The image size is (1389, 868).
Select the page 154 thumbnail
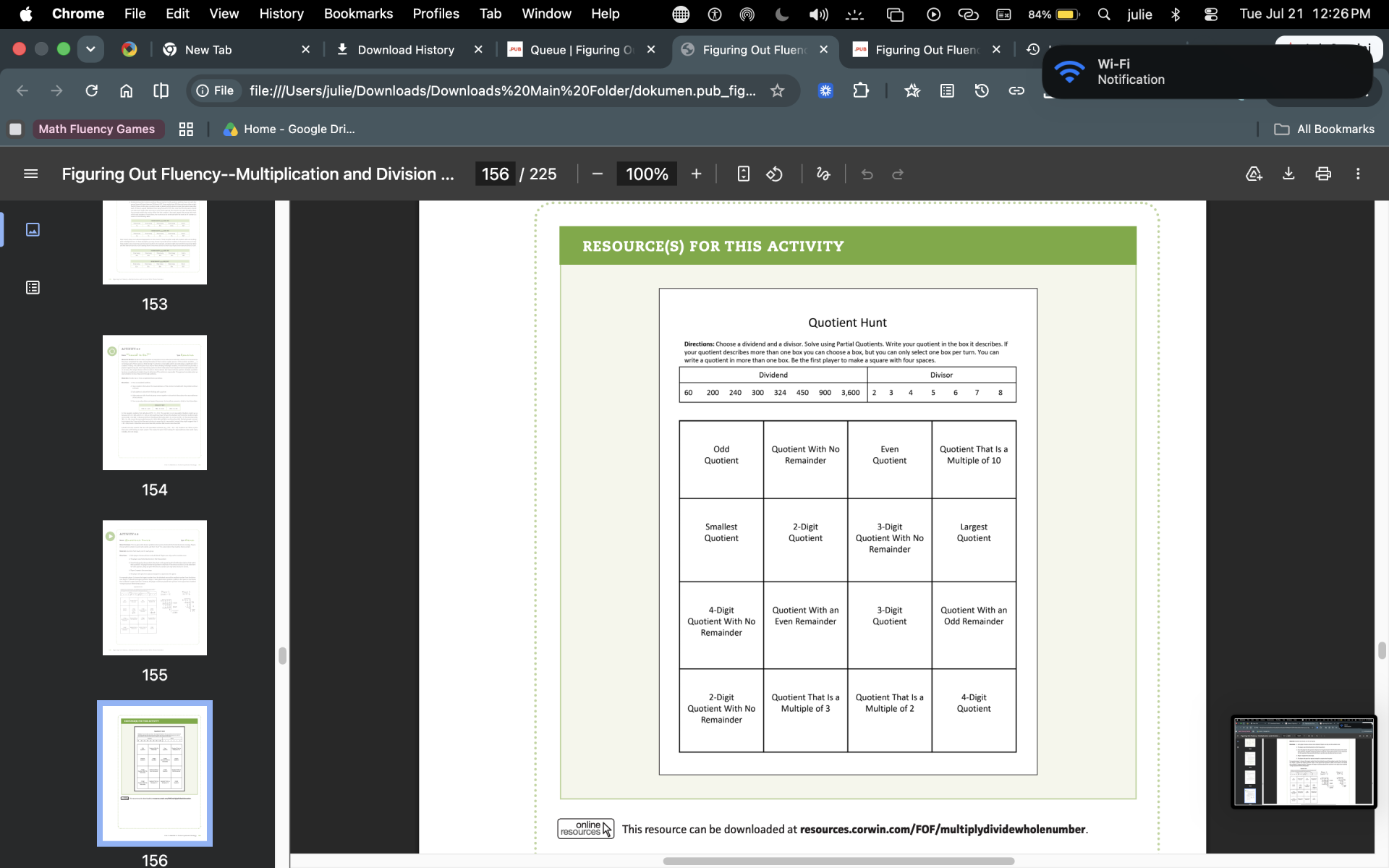[x=155, y=403]
